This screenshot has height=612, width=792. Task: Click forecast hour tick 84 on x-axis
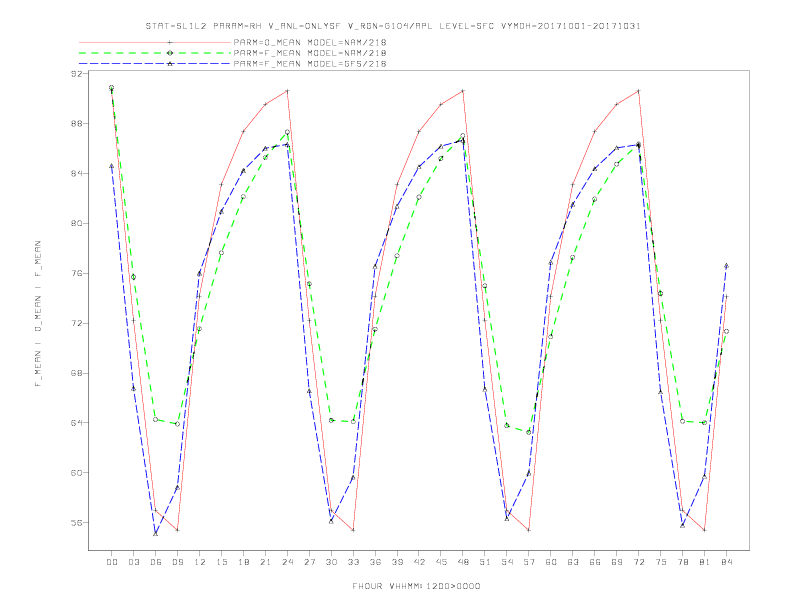[x=726, y=562]
